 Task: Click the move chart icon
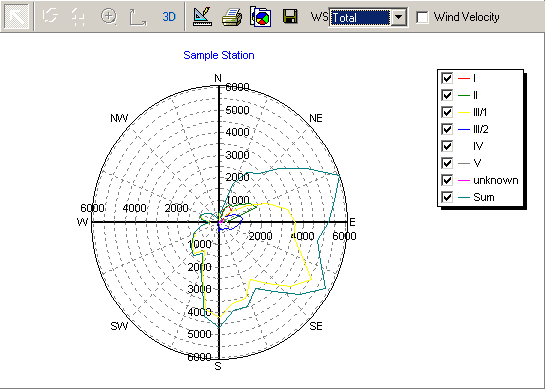78,17
